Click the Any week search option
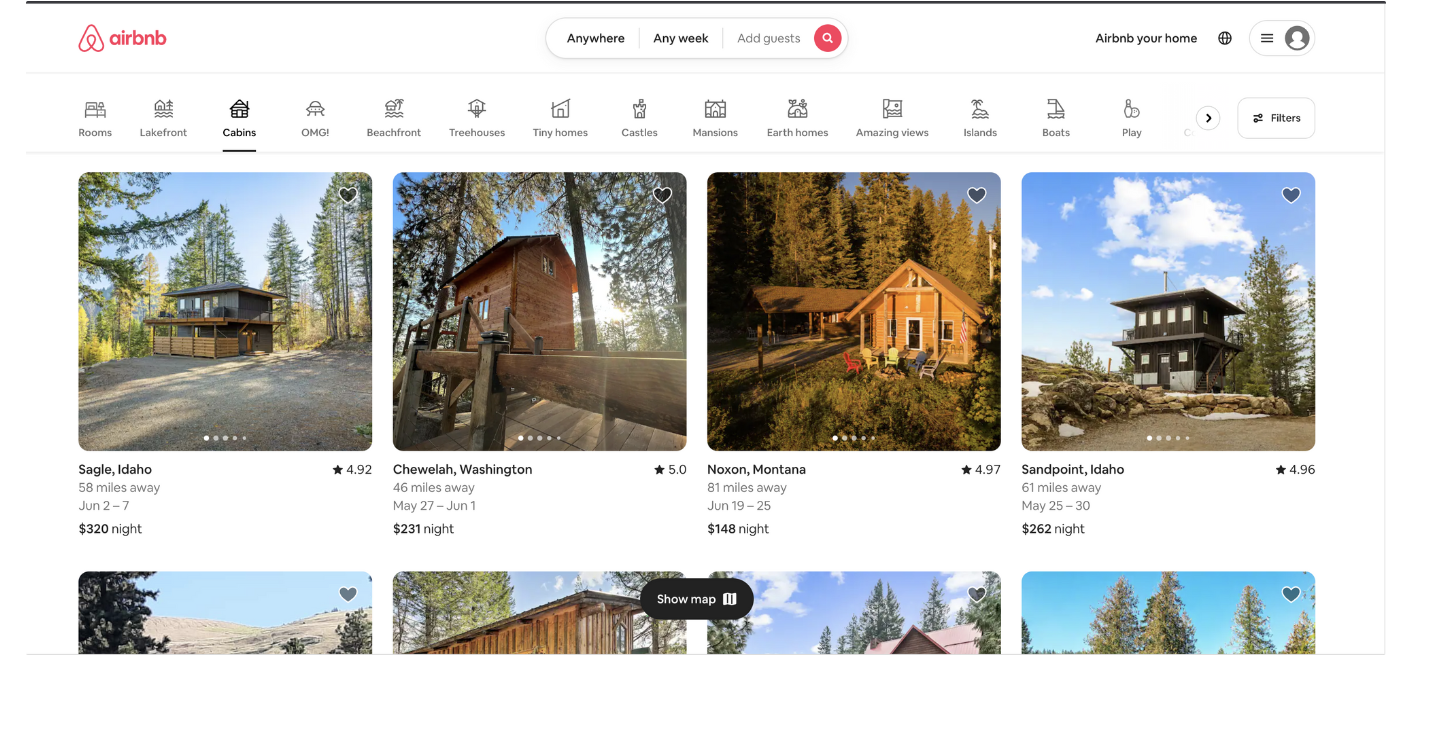This screenshot has height=744, width=1436. (x=681, y=38)
